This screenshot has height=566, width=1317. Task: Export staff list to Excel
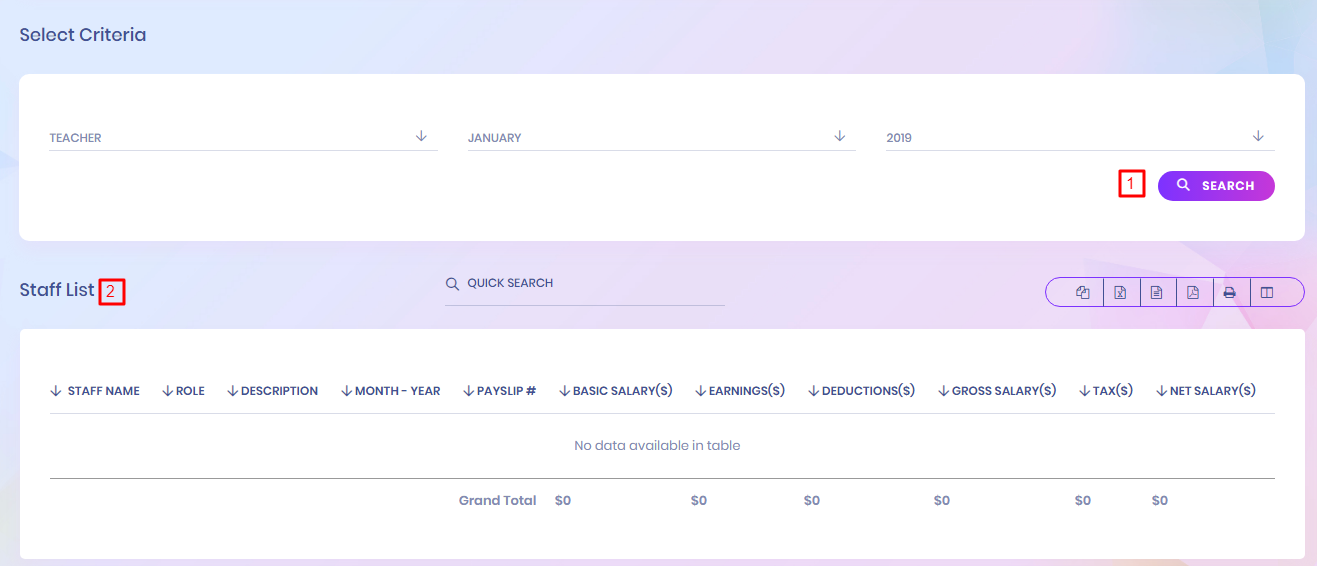click(x=1120, y=293)
